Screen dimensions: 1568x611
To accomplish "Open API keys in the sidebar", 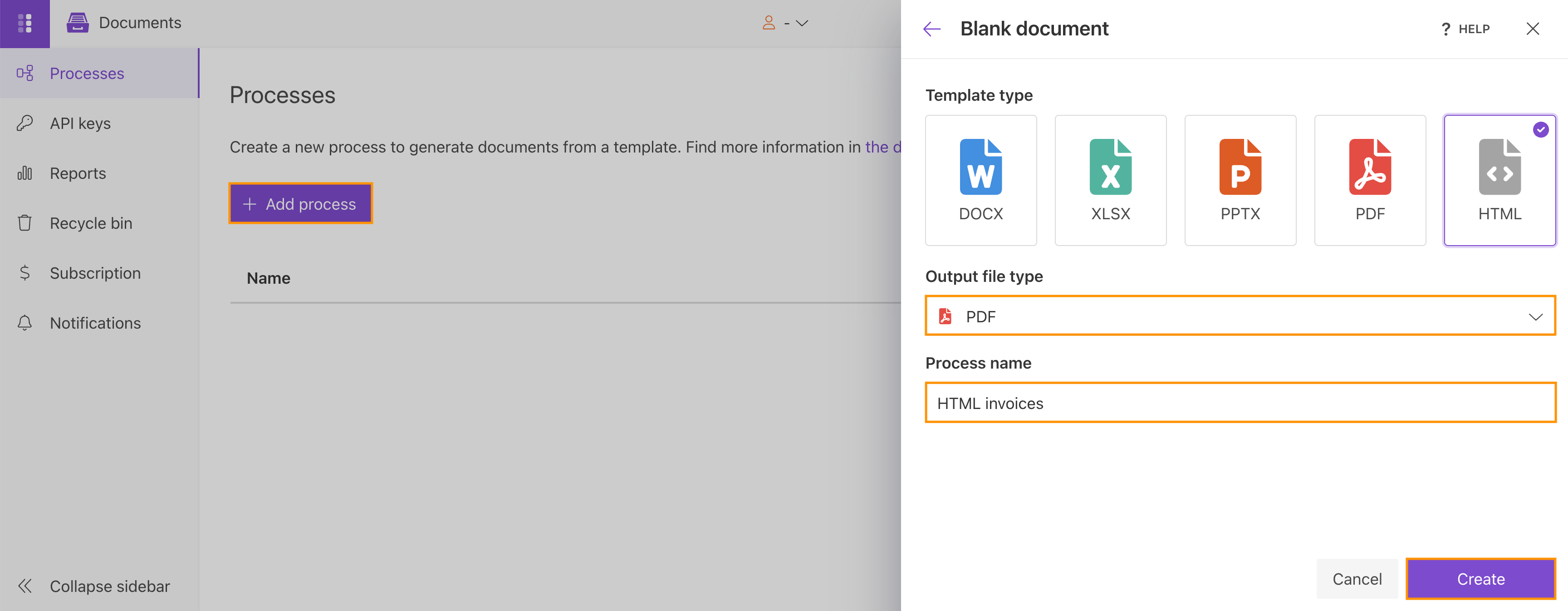I will (99, 123).
